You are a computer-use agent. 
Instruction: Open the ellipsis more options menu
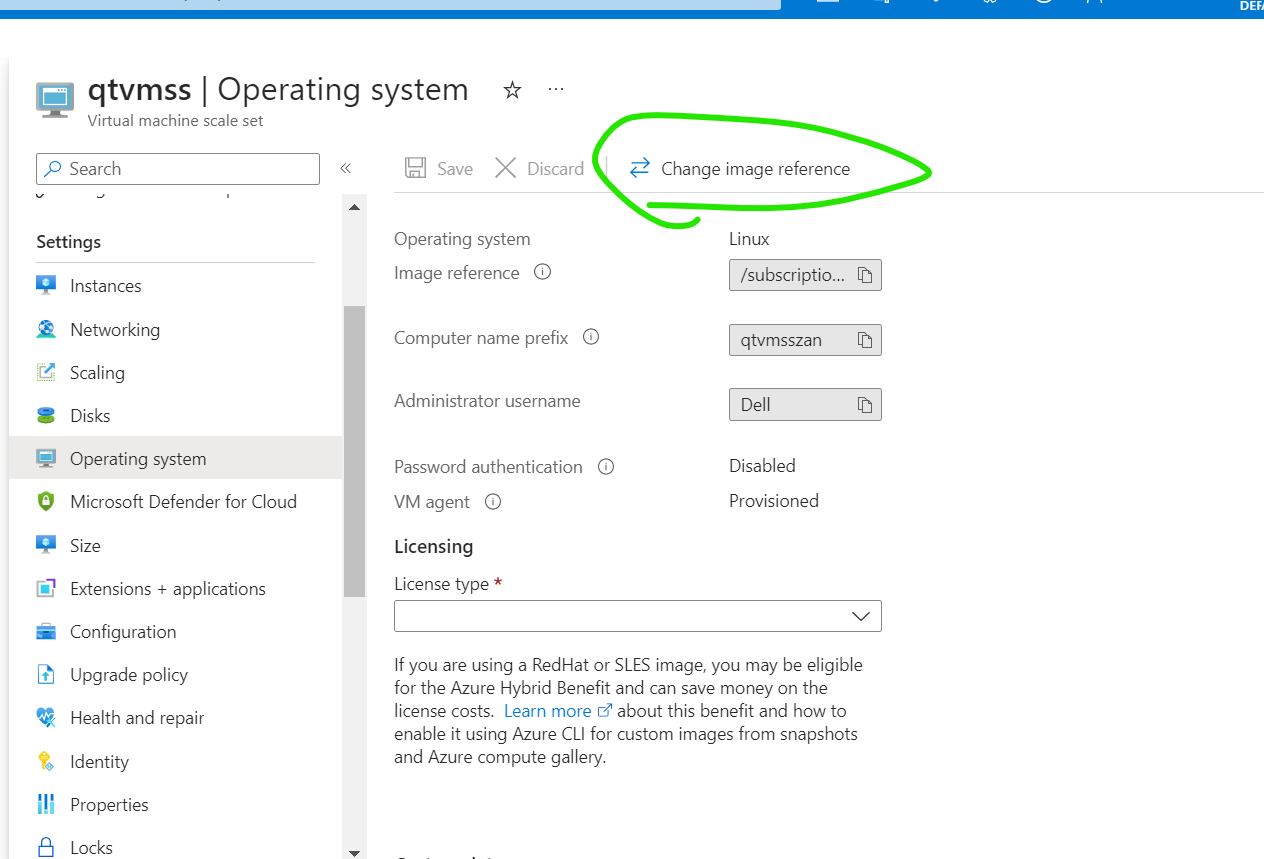pos(556,90)
